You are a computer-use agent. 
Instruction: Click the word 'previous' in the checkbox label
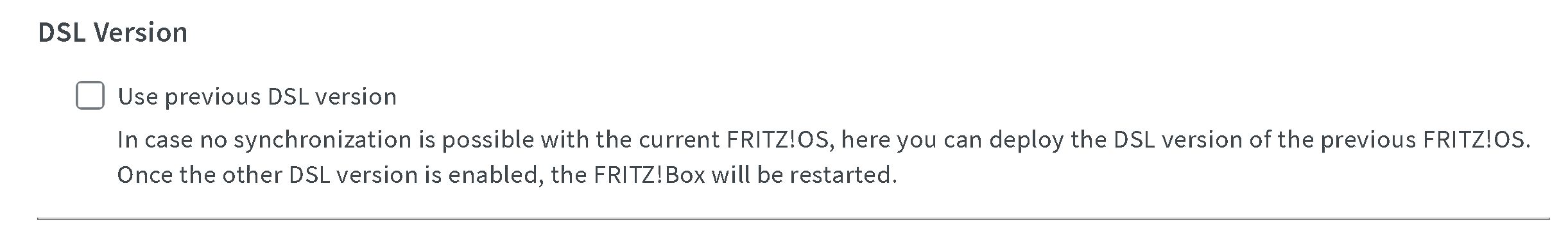[x=212, y=97]
